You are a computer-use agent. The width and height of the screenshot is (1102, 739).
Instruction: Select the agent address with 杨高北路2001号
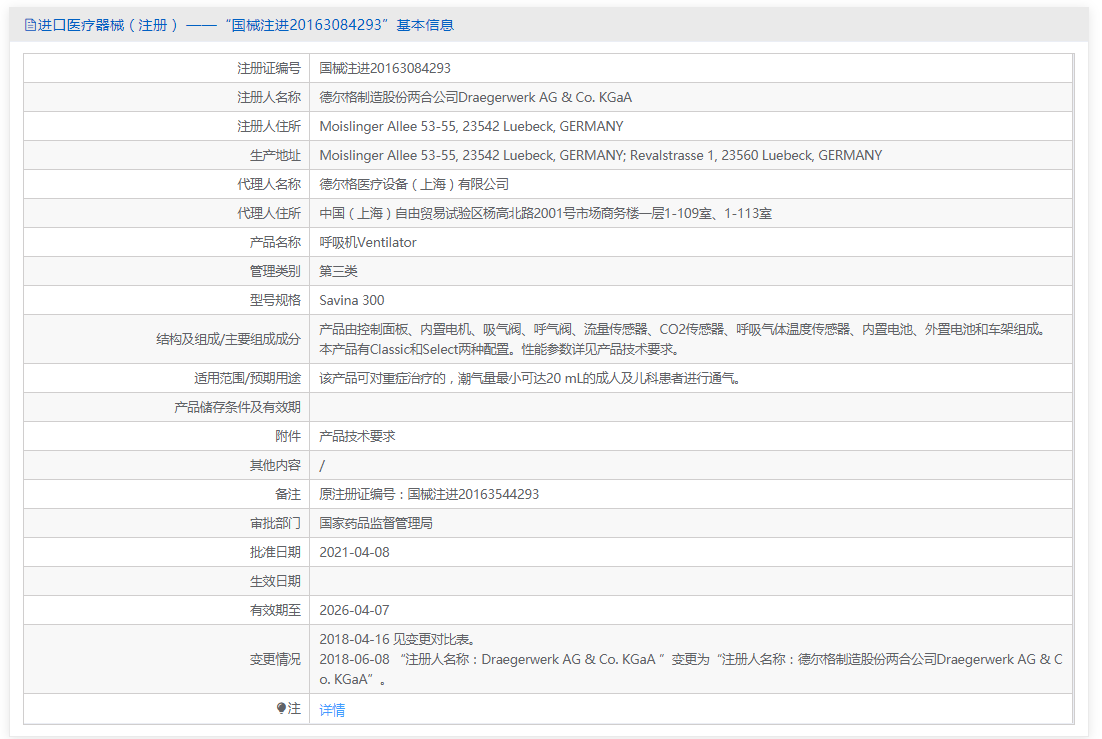point(545,213)
